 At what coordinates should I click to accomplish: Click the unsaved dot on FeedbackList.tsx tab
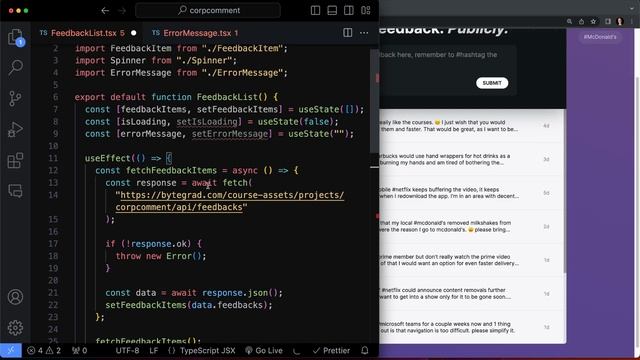(133, 33)
